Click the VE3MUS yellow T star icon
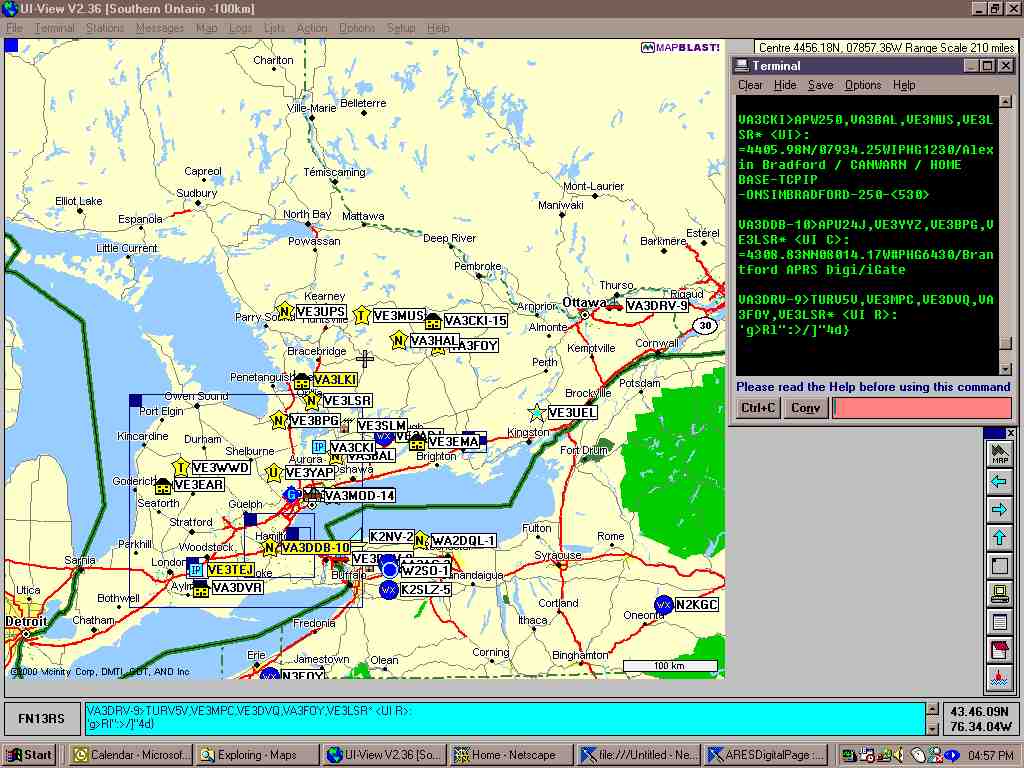 [361, 315]
